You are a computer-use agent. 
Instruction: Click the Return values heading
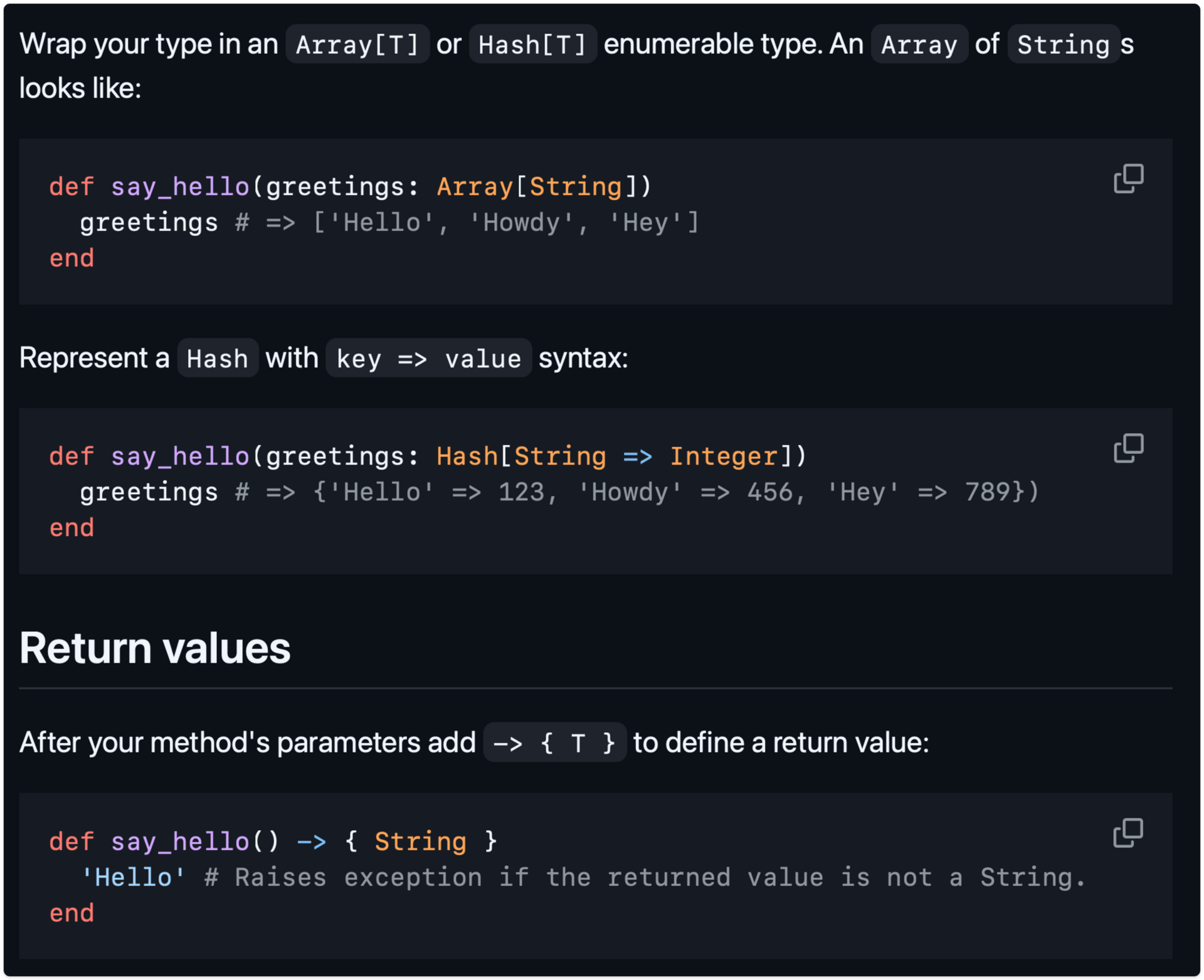(x=155, y=648)
